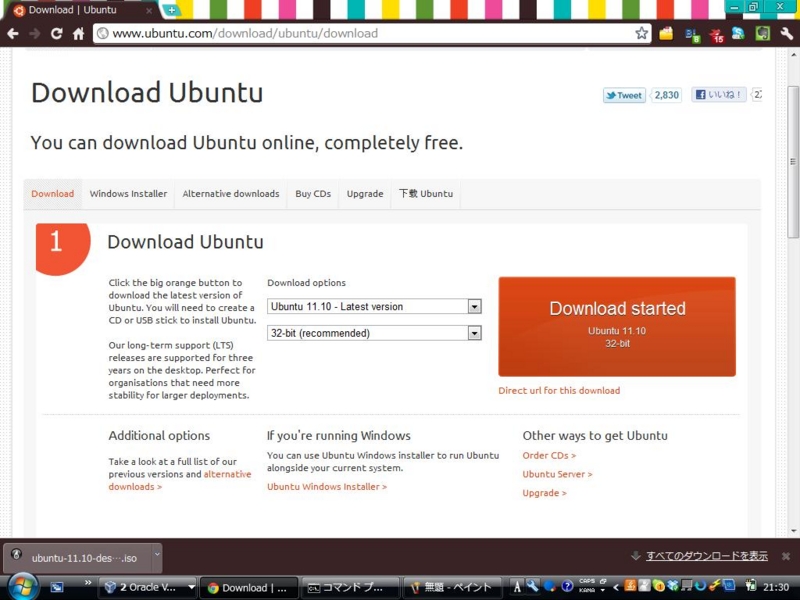Open the Alternative downloads tab
The height and width of the screenshot is (600, 800).
[x=231, y=194]
